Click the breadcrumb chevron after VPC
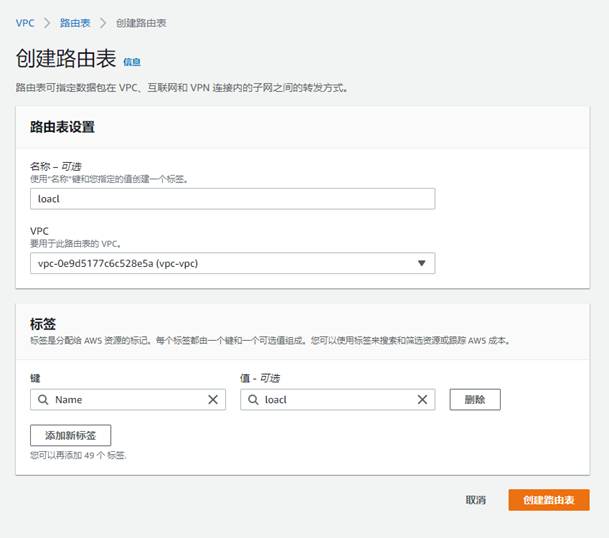609x538 pixels. [47, 23]
